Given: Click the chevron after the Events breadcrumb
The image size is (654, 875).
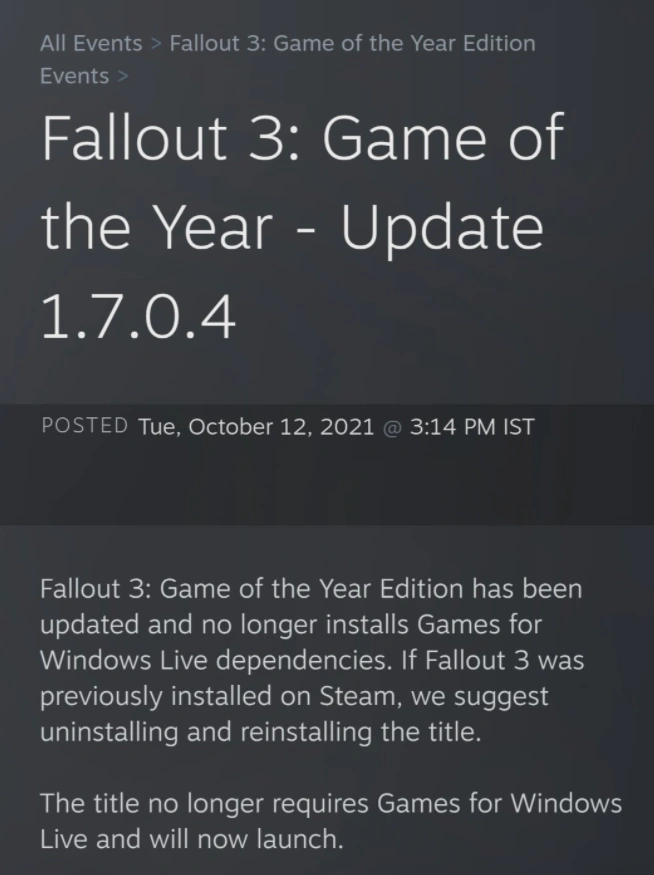Looking at the screenshot, I should click(123, 76).
